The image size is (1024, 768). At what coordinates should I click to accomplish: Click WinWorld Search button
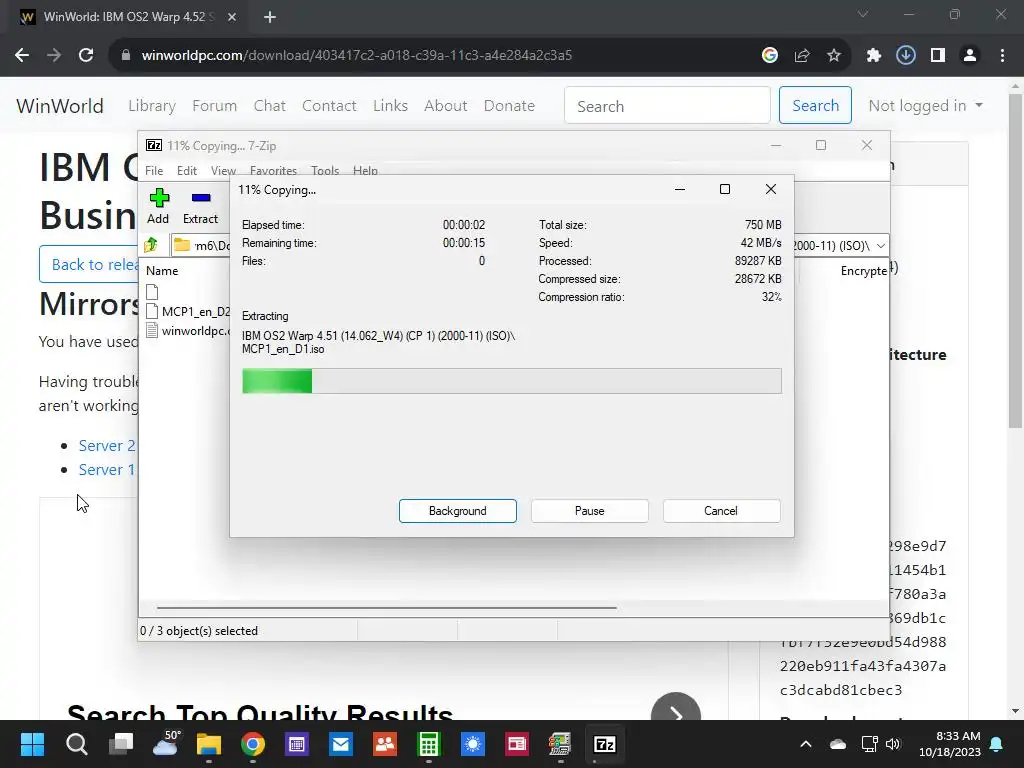pos(815,105)
